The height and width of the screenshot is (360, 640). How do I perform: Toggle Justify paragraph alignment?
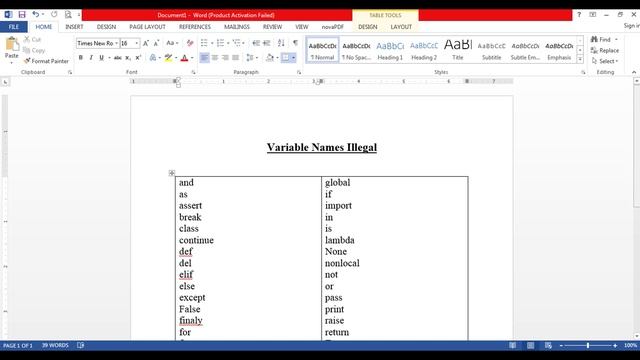[x=236, y=58]
